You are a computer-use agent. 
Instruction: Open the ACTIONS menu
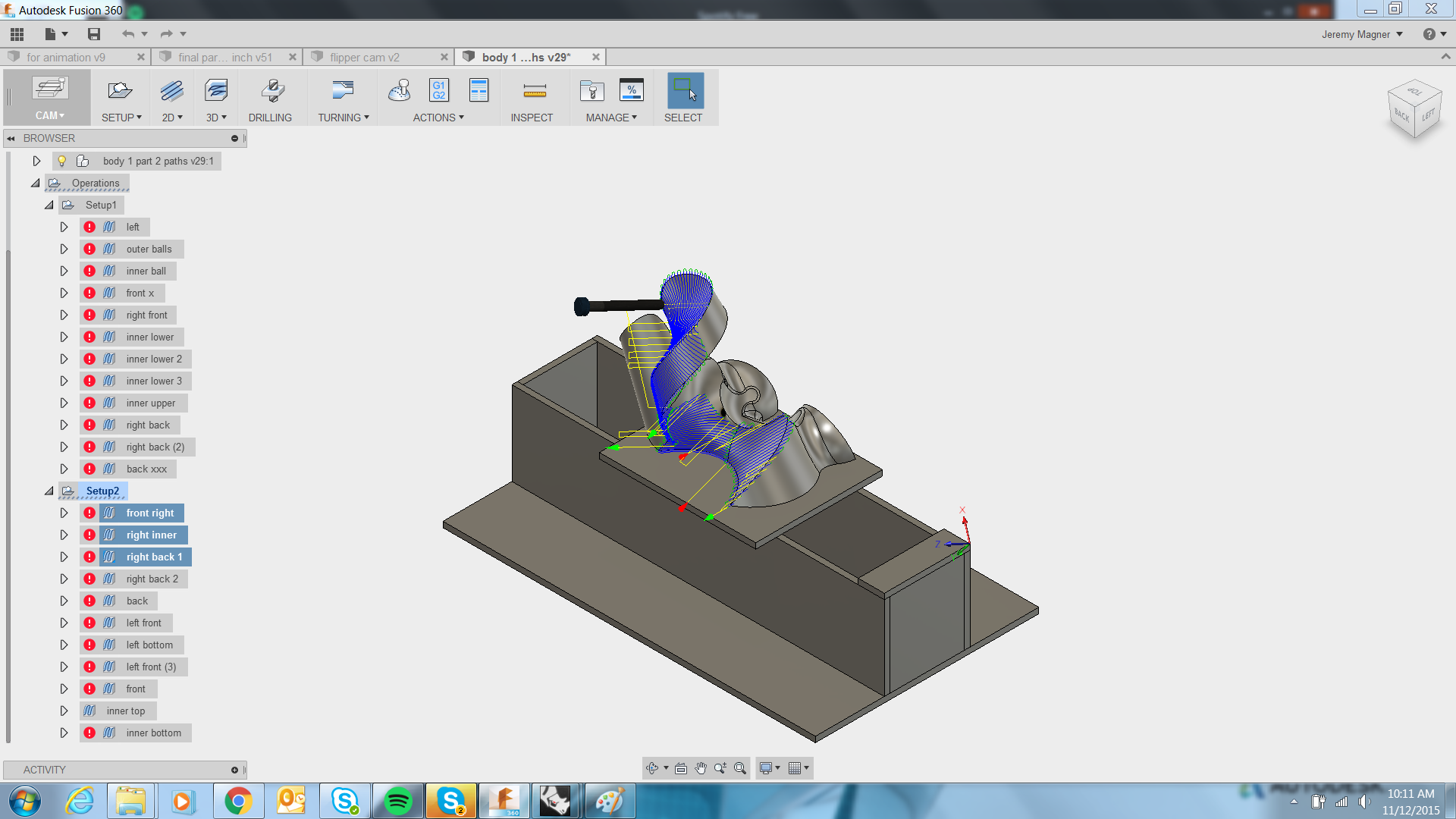tap(438, 118)
